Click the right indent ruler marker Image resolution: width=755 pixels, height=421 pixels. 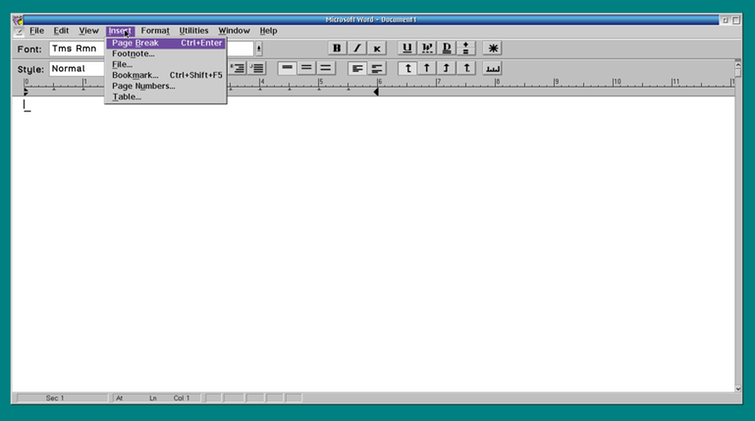click(376, 92)
